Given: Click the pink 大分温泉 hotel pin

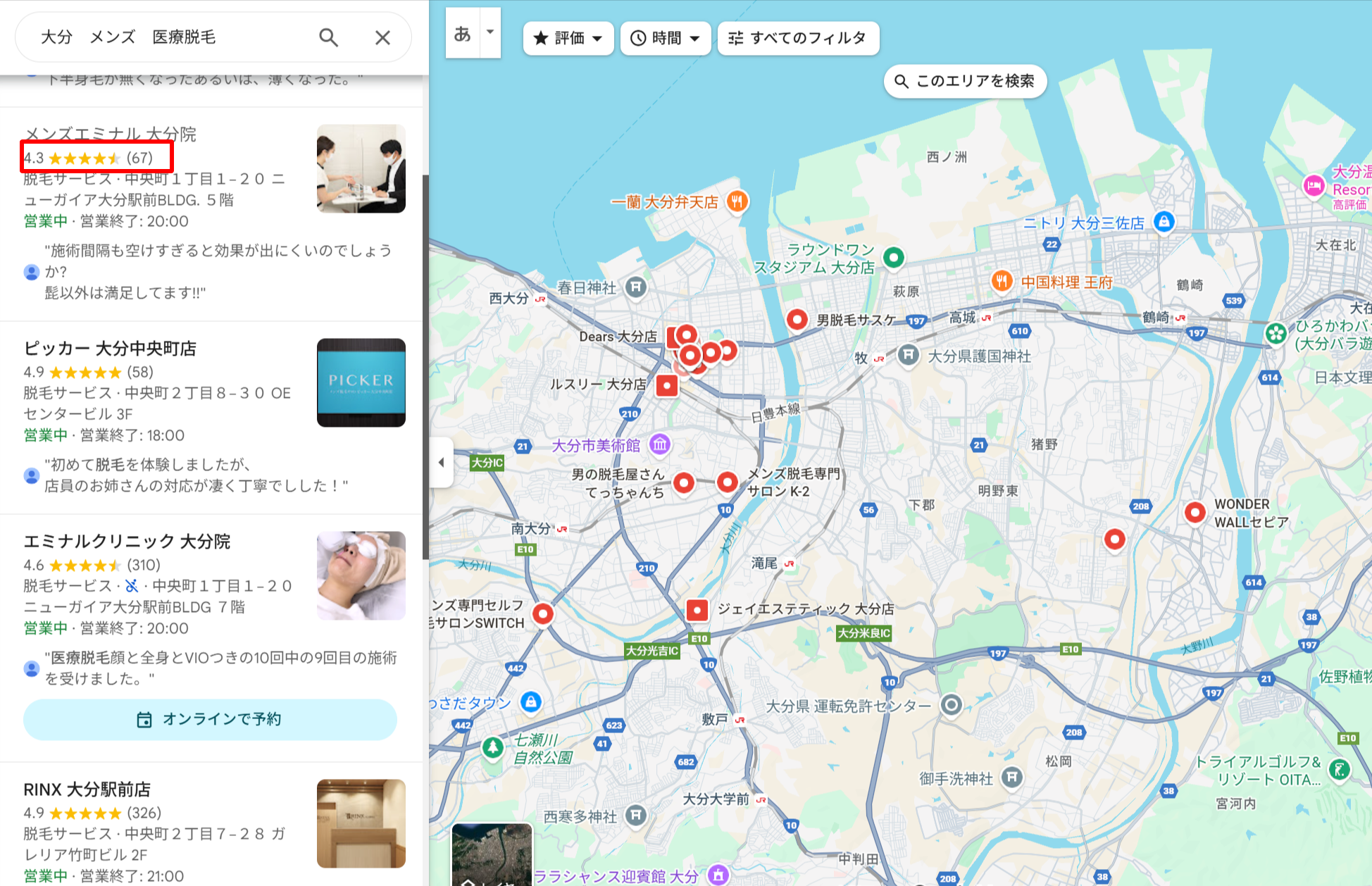Looking at the screenshot, I should [x=1314, y=187].
